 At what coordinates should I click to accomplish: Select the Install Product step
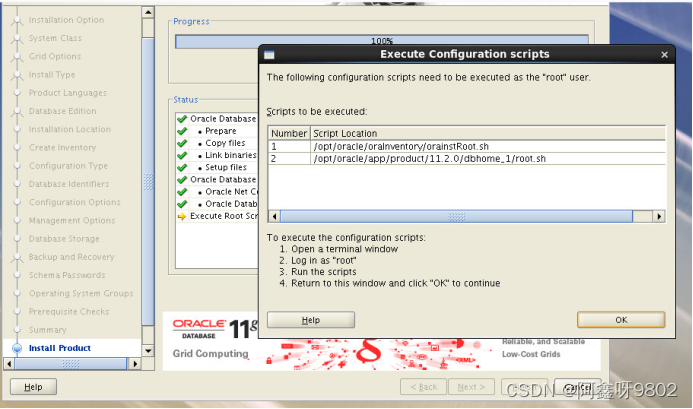(60, 348)
